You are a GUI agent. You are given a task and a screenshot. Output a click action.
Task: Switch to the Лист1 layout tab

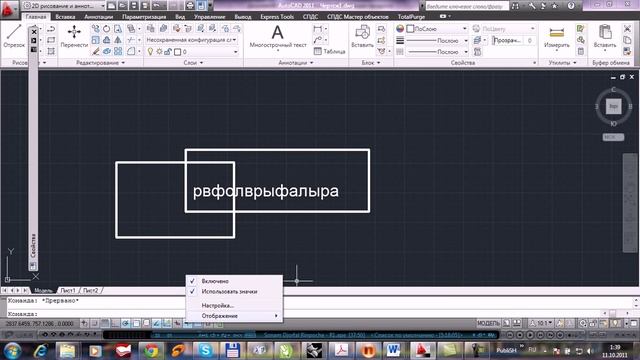click(68, 290)
